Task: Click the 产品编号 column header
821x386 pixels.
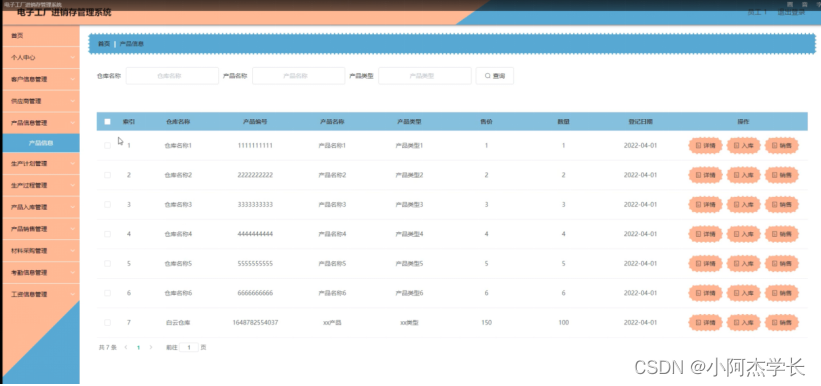Action: (x=255, y=122)
